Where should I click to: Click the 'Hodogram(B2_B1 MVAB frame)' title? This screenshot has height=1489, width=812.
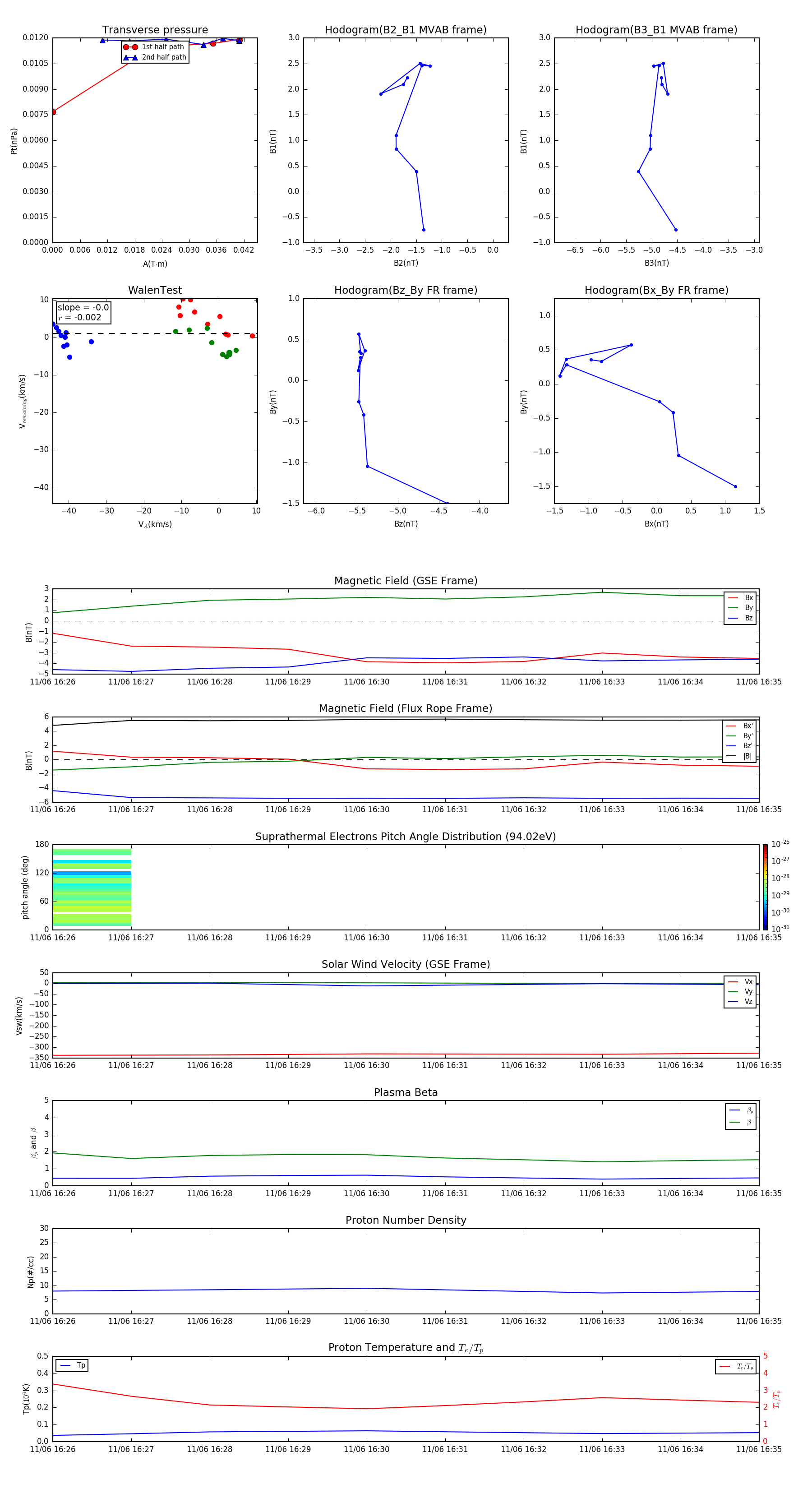tap(406, 30)
